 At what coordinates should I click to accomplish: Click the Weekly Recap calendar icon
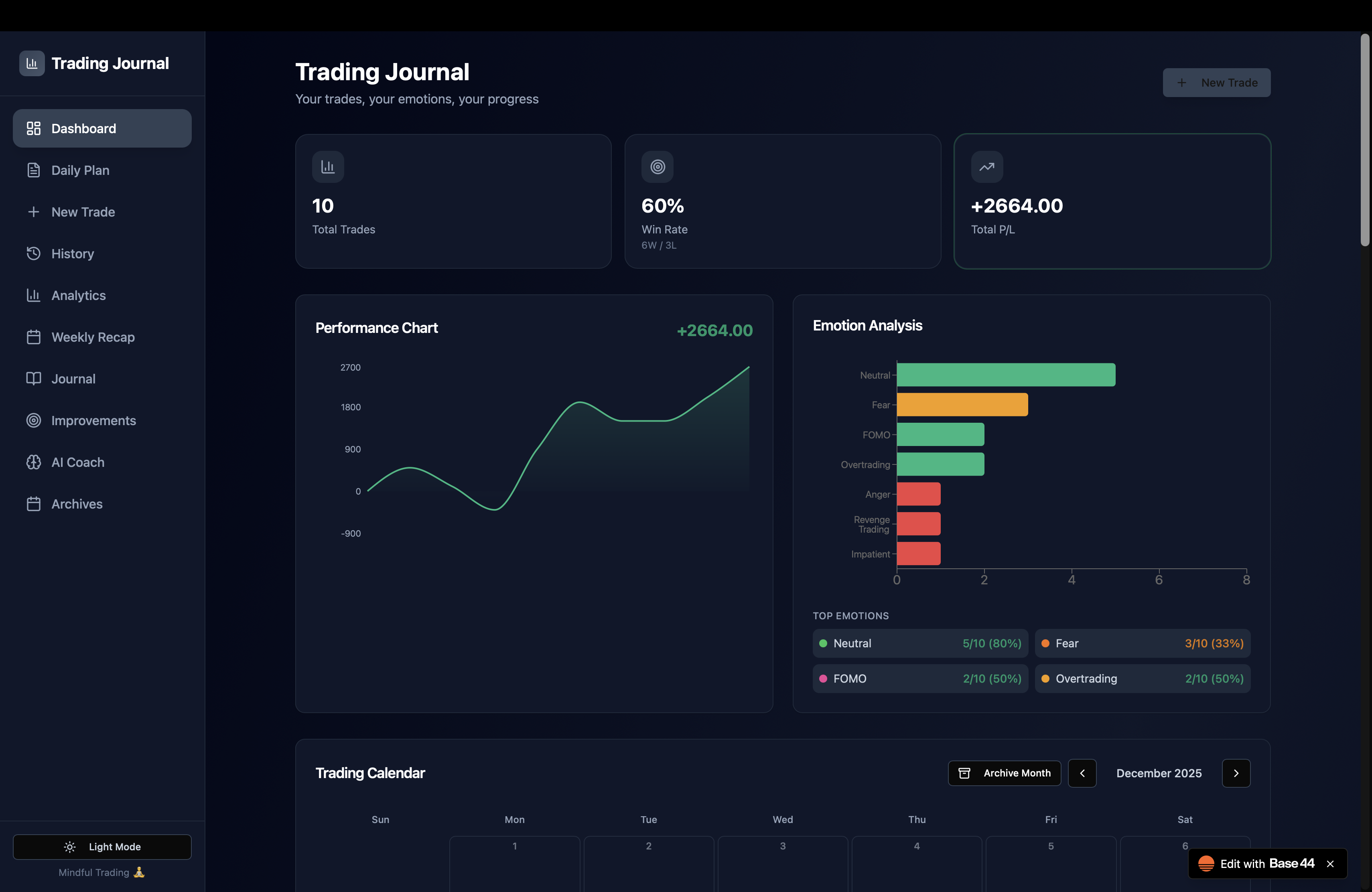(x=33, y=337)
